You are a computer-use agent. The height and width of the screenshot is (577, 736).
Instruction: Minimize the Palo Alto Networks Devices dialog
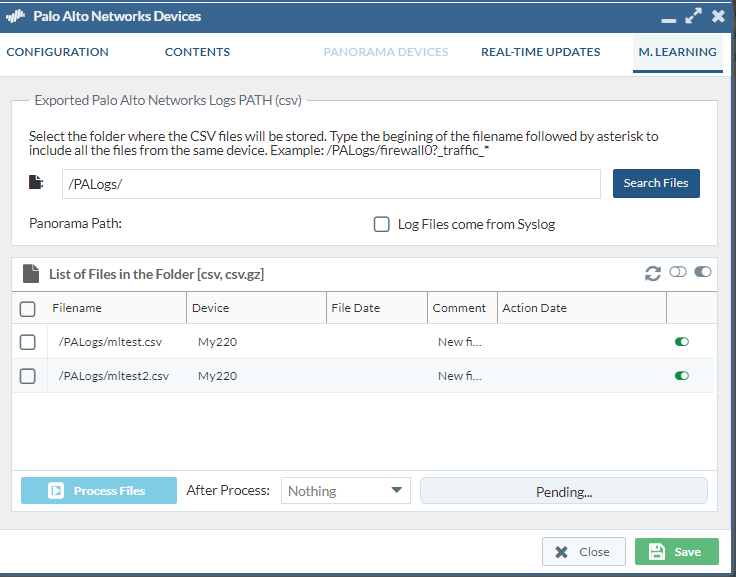tap(669, 17)
